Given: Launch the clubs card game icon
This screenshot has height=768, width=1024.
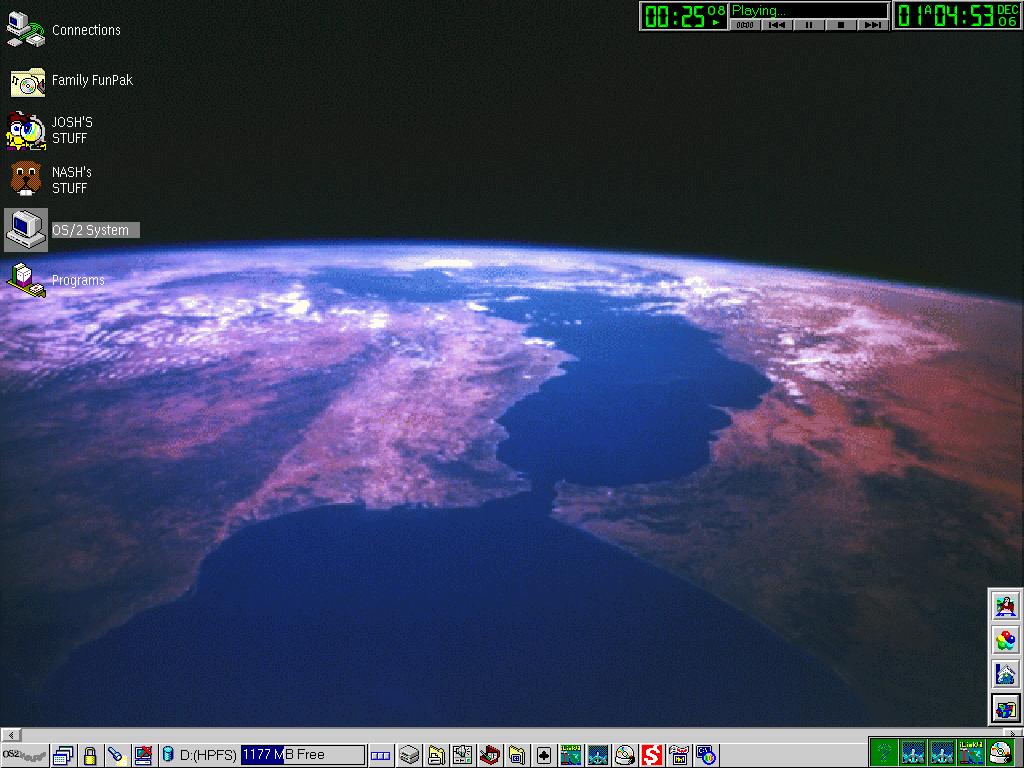Looking at the screenshot, I should click(543, 756).
